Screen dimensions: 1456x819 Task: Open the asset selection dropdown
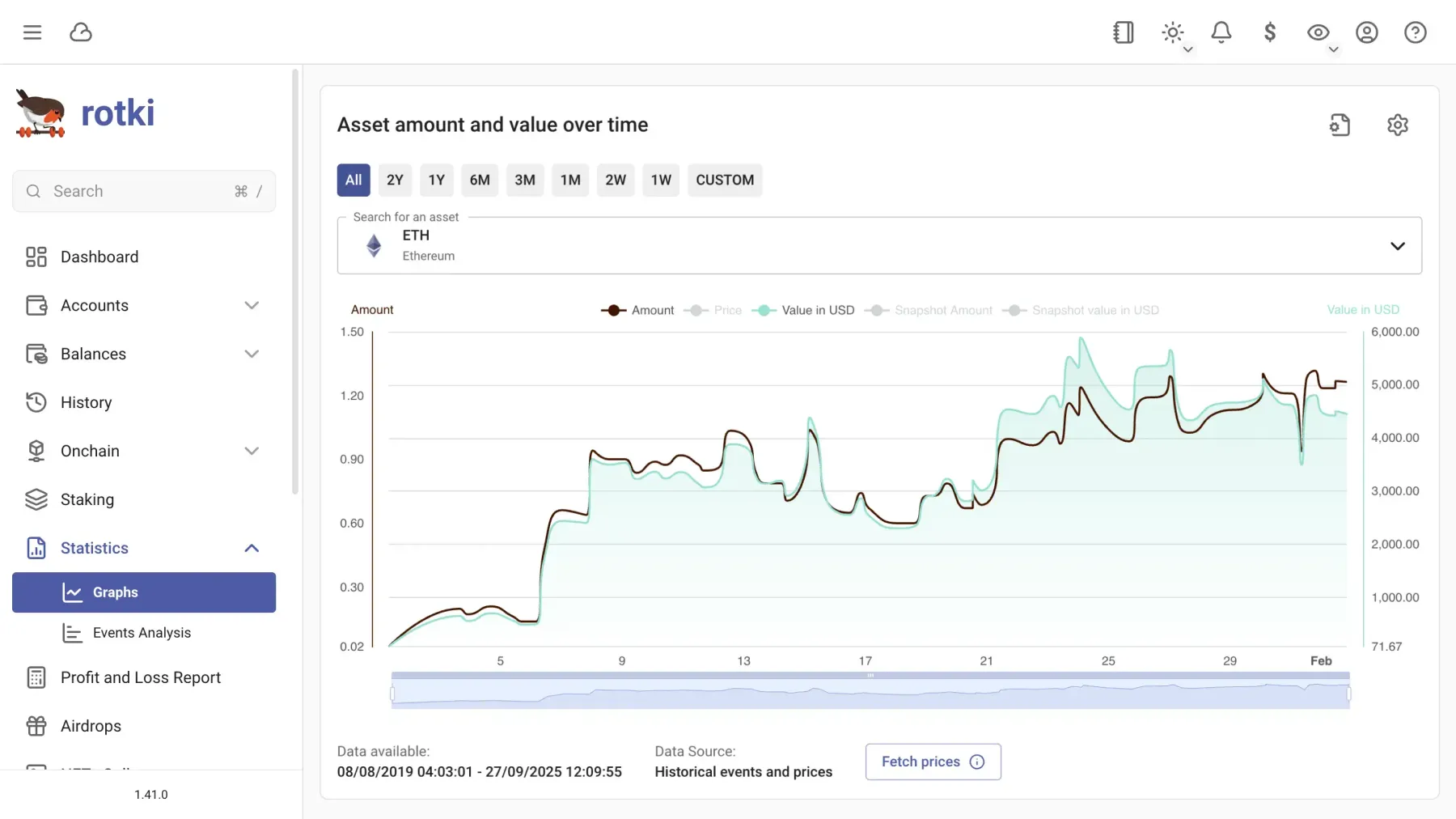pyautogui.click(x=1399, y=245)
